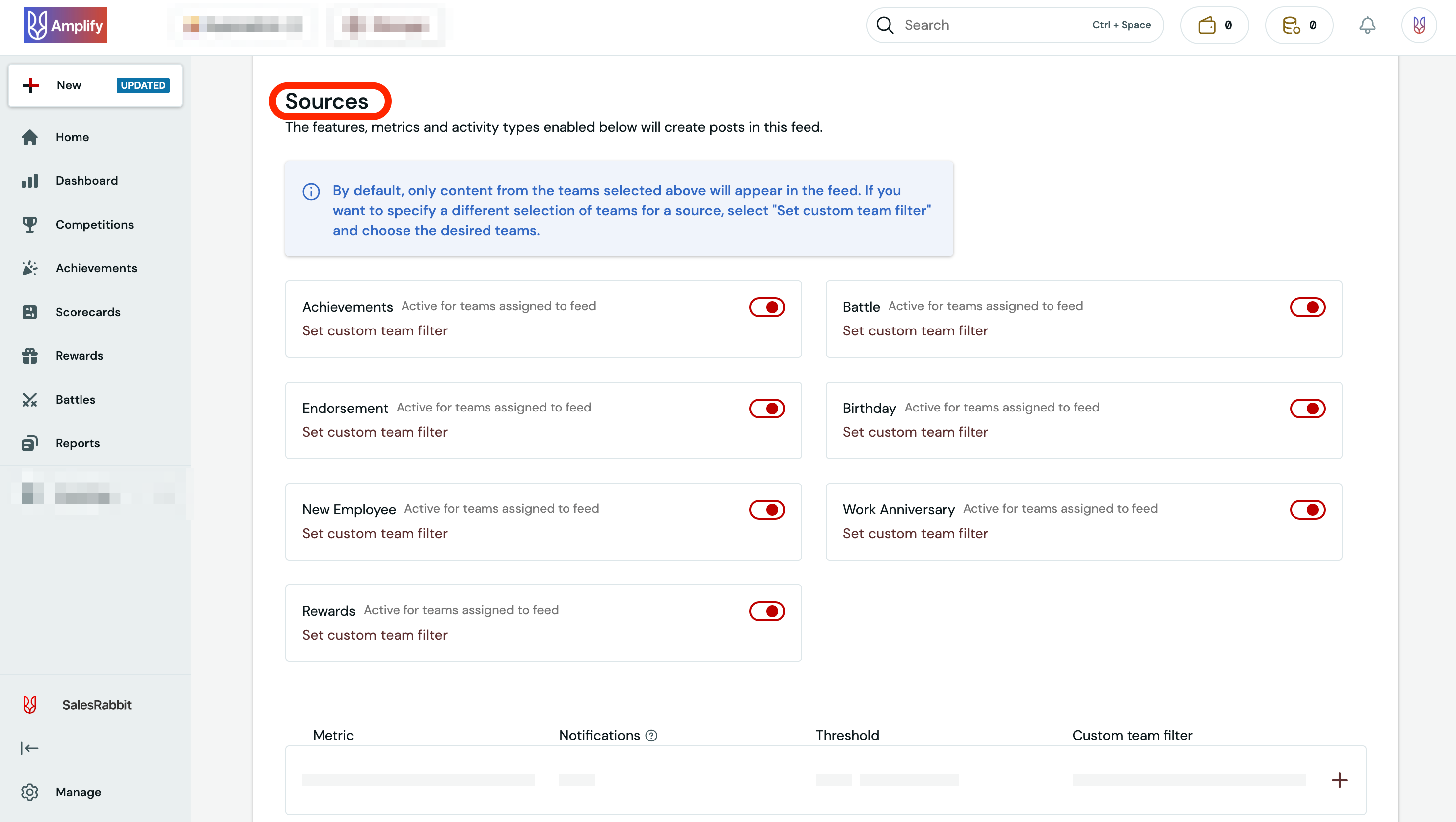This screenshot has height=822, width=1456.
Task: Turn off the Birthday source toggle
Action: tap(1307, 408)
